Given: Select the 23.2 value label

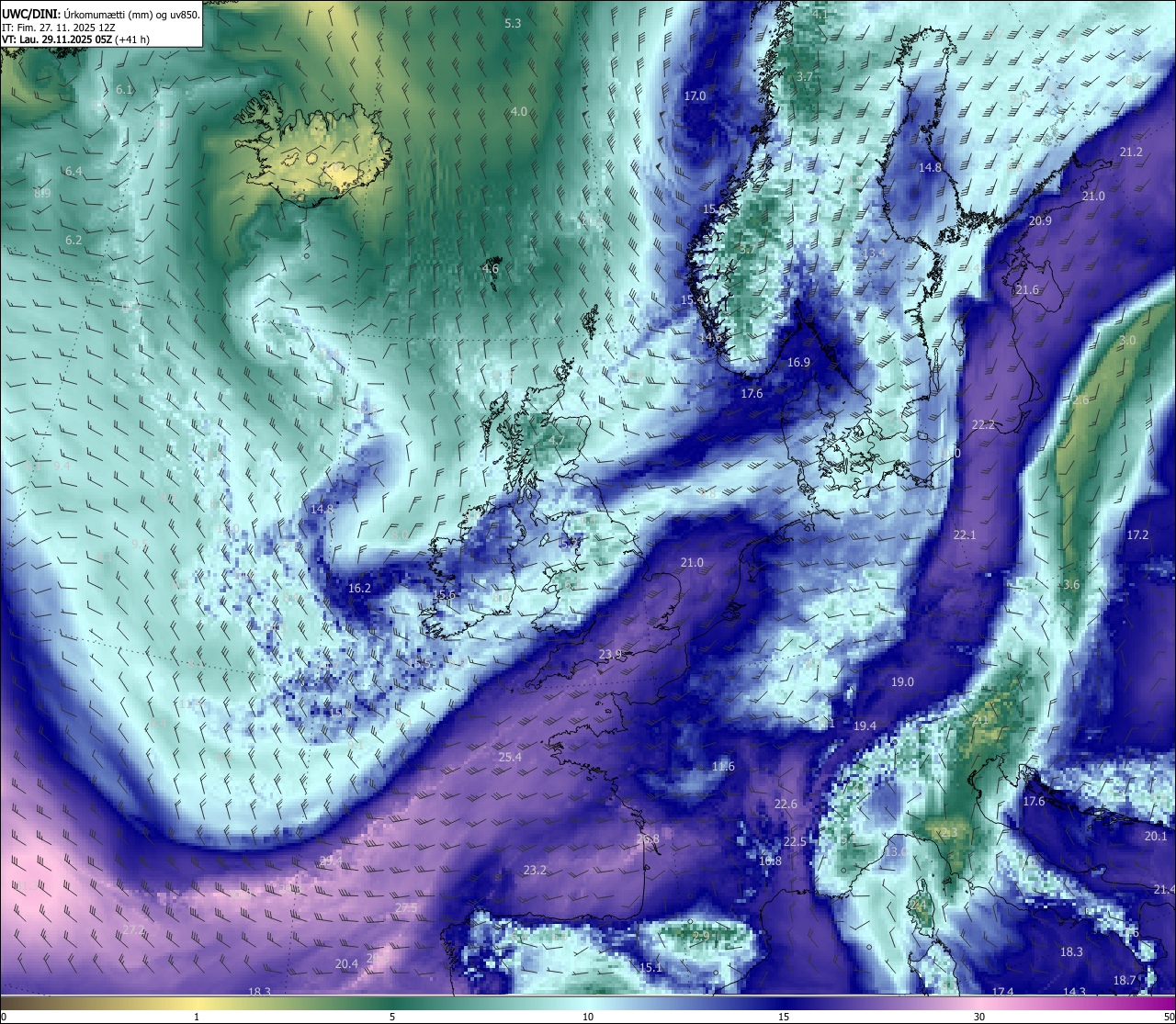Looking at the screenshot, I should click(535, 870).
